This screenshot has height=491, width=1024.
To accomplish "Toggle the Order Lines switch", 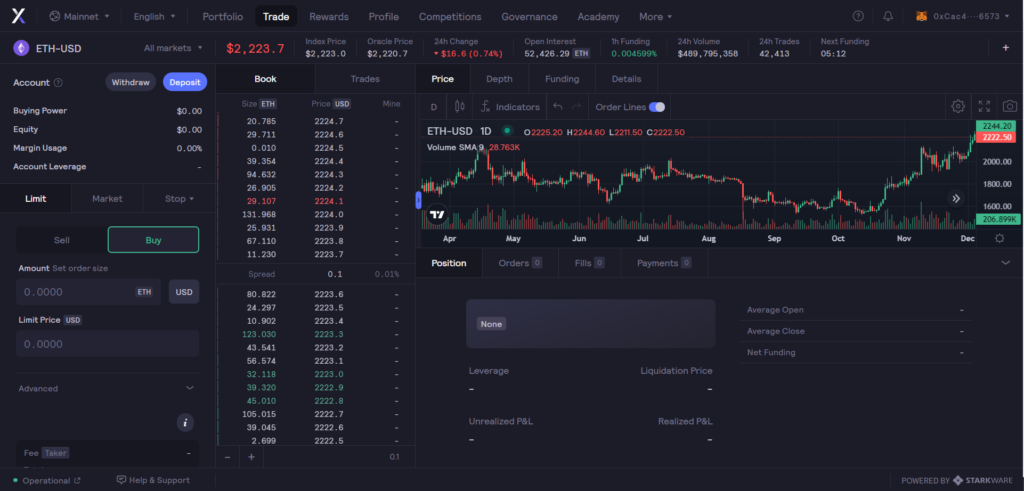I will [x=657, y=107].
